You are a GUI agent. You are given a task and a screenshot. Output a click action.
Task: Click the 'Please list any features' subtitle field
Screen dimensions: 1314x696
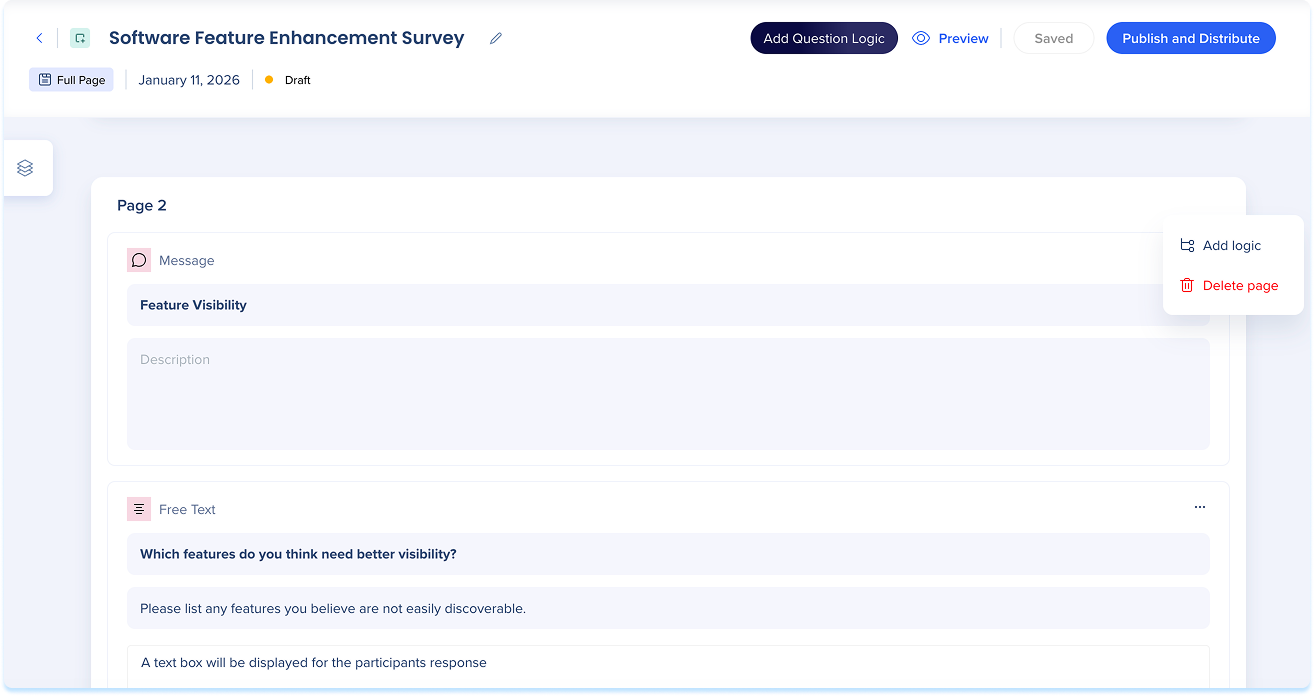(x=667, y=608)
